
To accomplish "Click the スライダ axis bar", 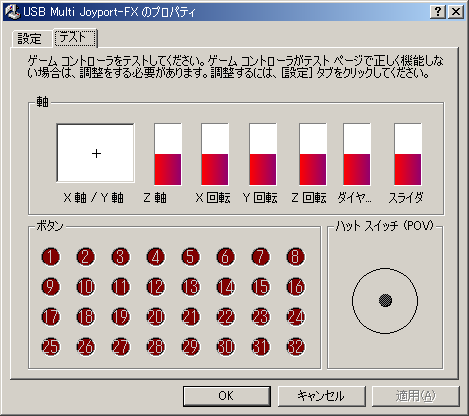I will click(x=408, y=154).
